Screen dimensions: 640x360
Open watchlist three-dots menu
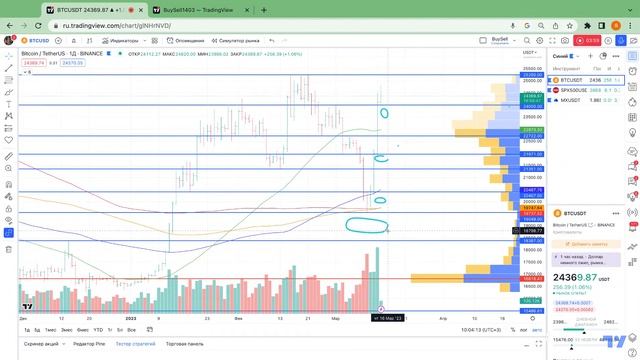click(x=616, y=56)
